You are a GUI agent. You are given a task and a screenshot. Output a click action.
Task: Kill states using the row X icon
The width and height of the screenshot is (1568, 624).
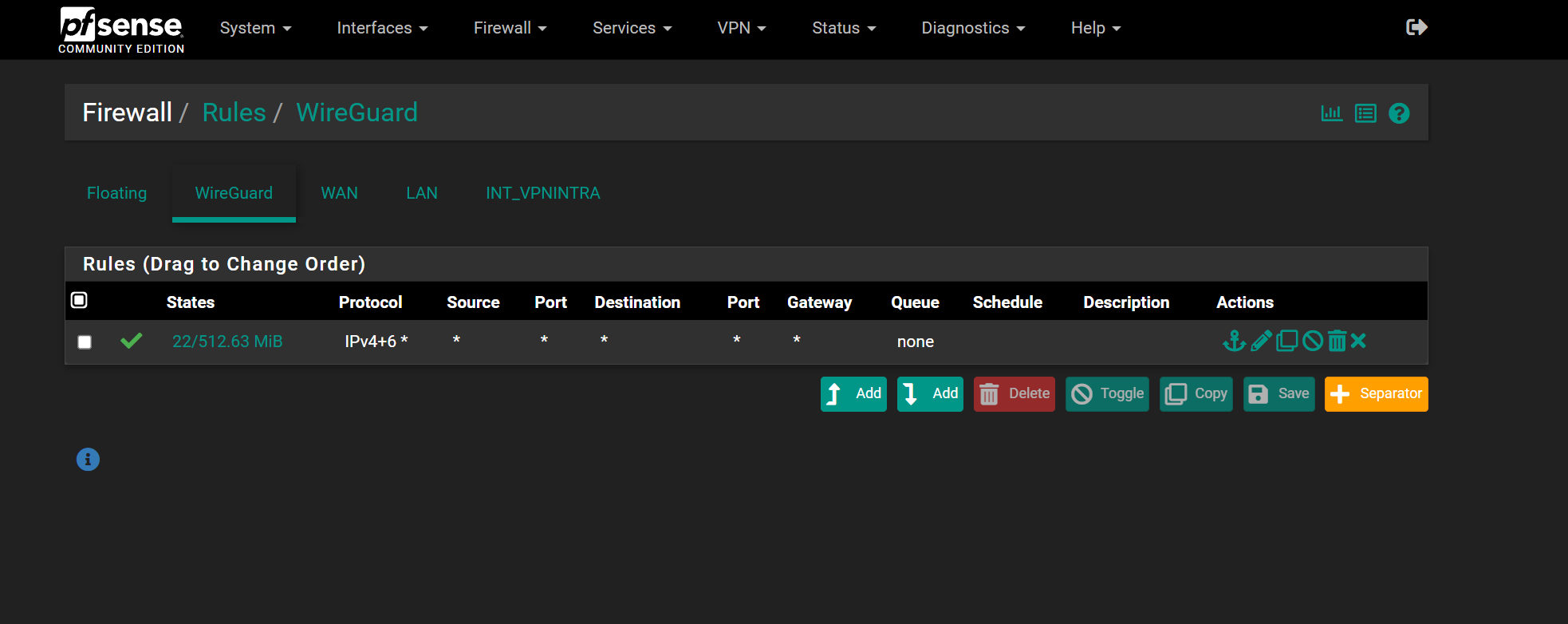(x=1358, y=342)
